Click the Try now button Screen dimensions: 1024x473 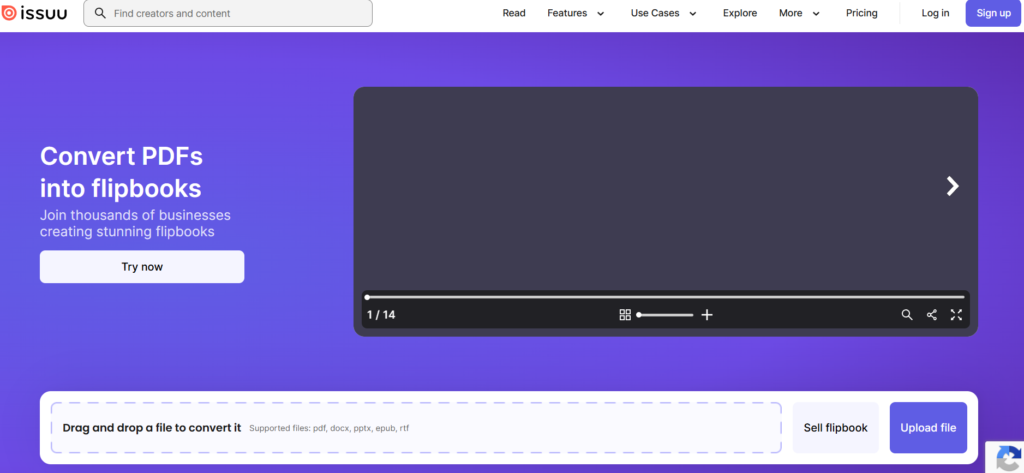pyautogui.click(x=142, y=267)
